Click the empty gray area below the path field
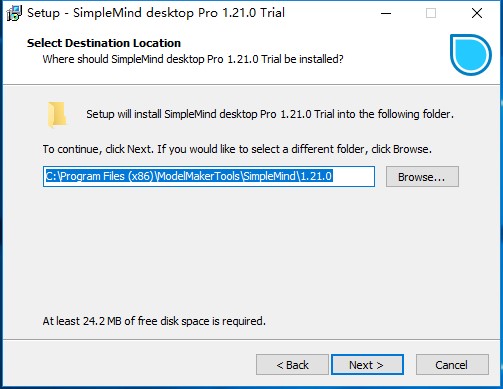The width and height of the screenshot is (503, 389). click(x=250, y=250)
